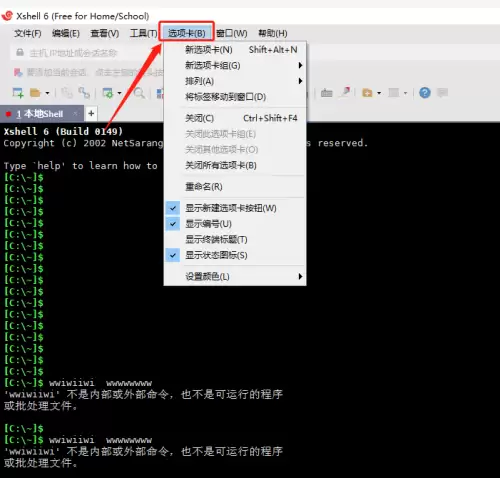Click the blue Help question mark icon

pyautogui.click(x=425, y=93)
